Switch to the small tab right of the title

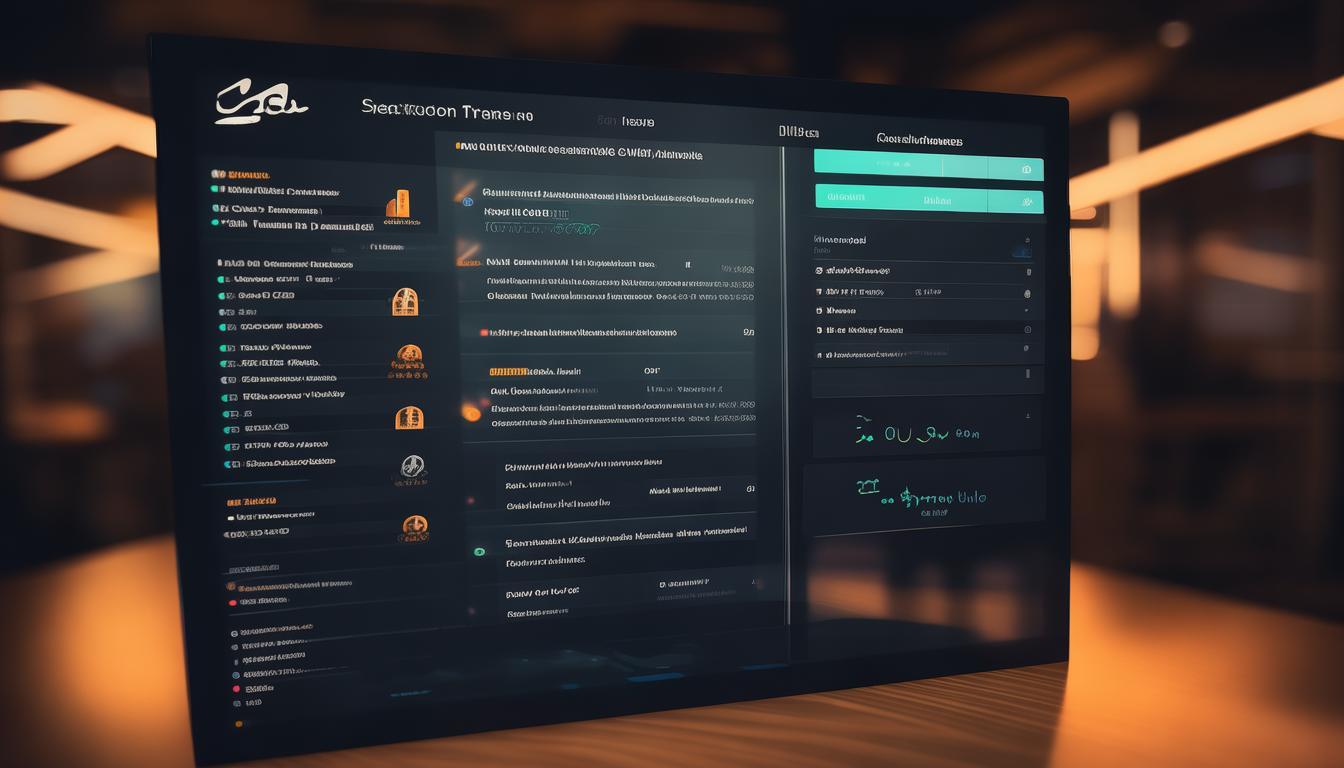626,122
